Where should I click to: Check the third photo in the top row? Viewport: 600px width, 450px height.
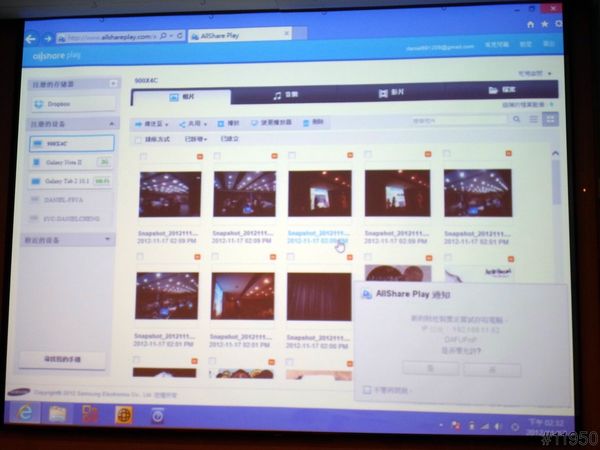pyautogui.click(x=292, y=155)
